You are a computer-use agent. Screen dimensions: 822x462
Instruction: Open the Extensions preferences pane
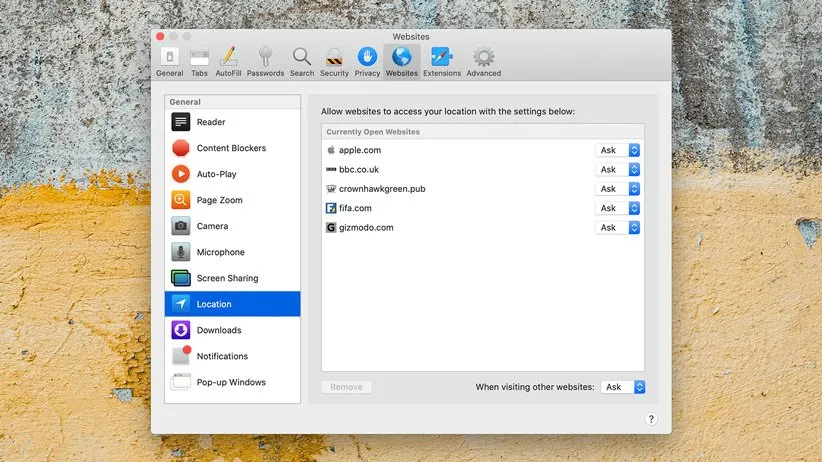tap(442, 60)
